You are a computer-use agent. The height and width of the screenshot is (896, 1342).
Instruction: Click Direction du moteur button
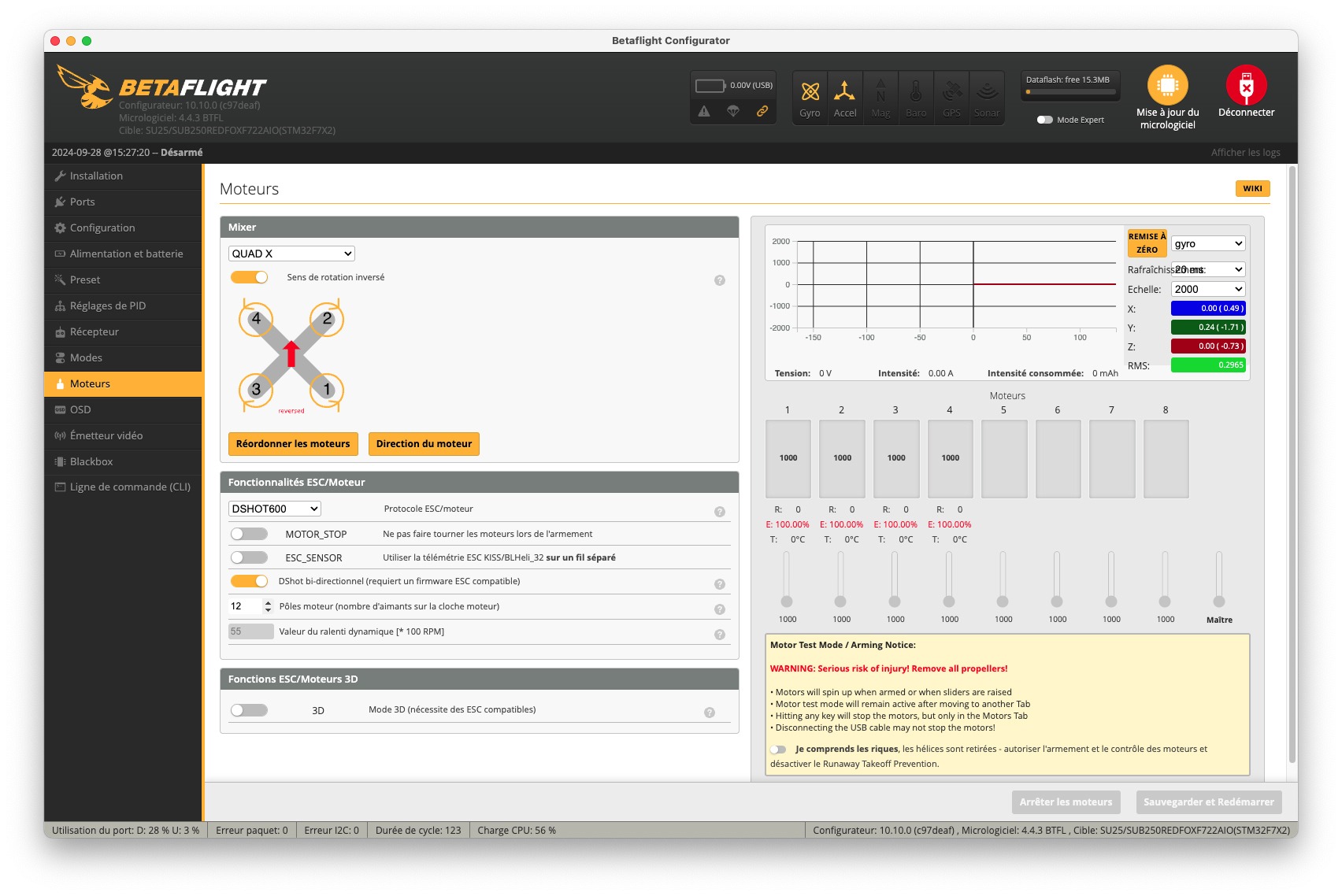click(424, 444)
